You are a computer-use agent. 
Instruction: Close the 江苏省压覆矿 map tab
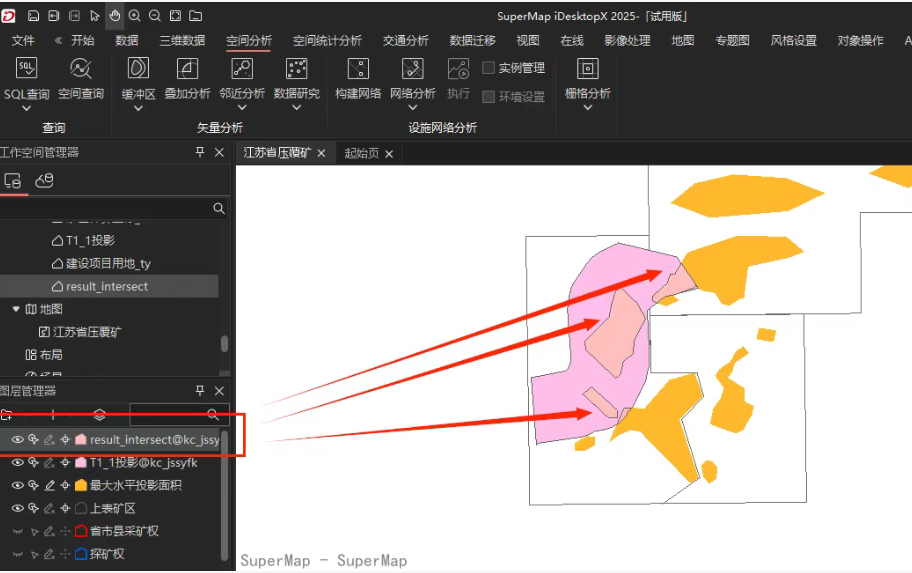coord(321,154)
